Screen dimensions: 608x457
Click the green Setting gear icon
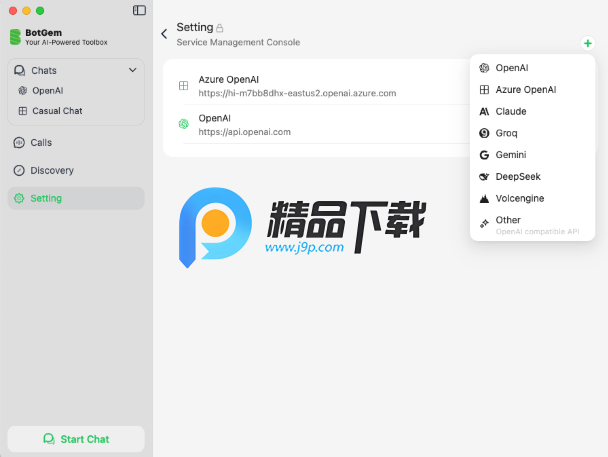(x=19, y=198)
